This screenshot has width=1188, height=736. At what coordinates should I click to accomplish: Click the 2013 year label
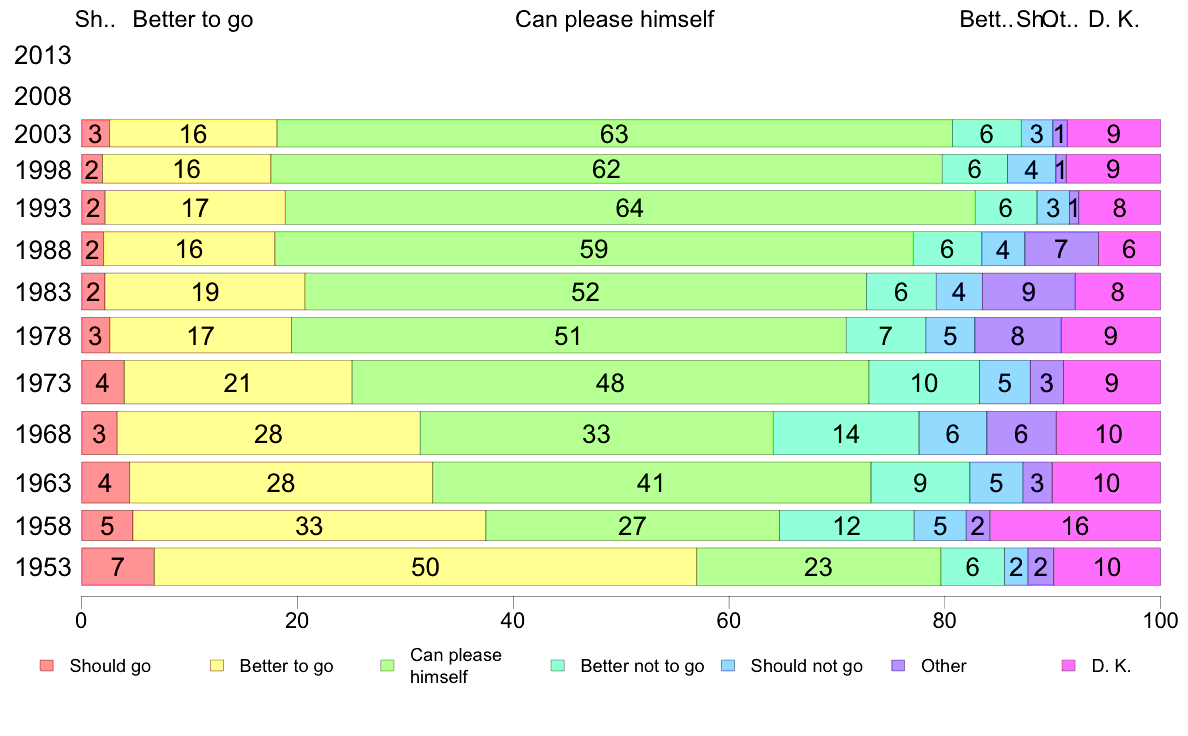pyautogui.click(x=43, y=55)
